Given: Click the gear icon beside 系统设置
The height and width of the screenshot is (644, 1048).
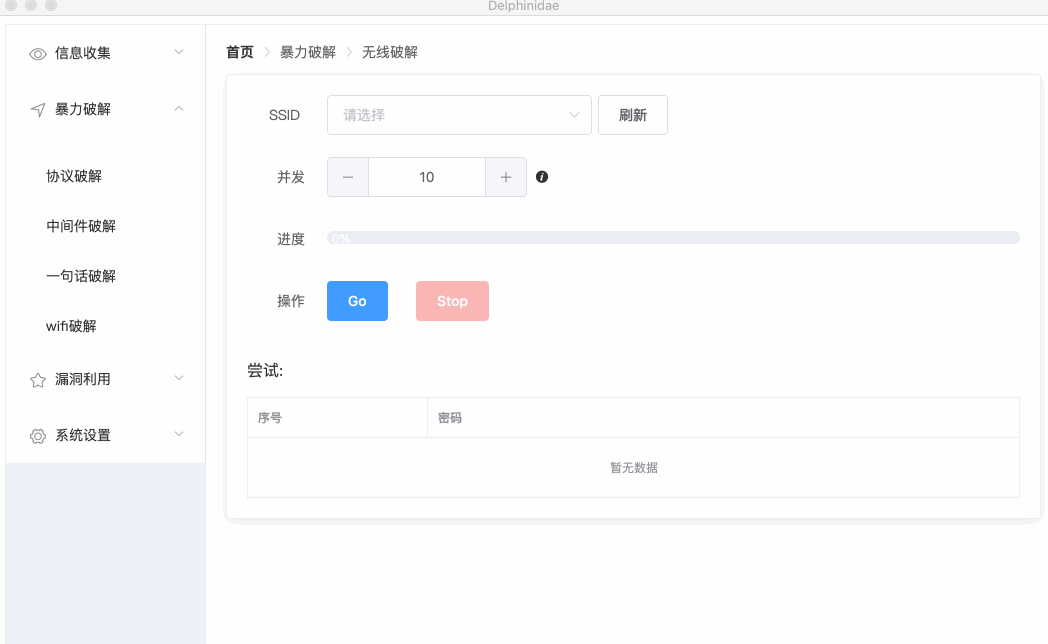Looking at the screenshot, I should click(38, 436).
